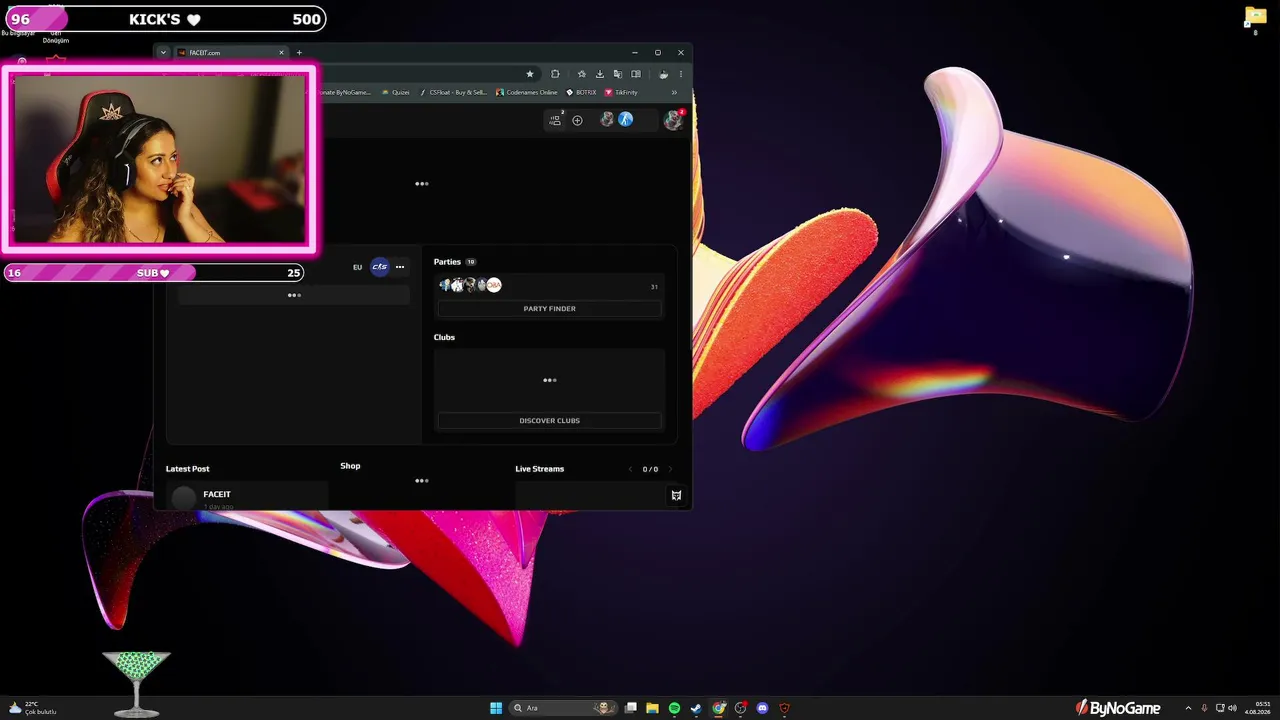This screenshot has width=1280, height=720.
Task: Select the player avatar in FACEIT header
Action: (x=607, y=119)
